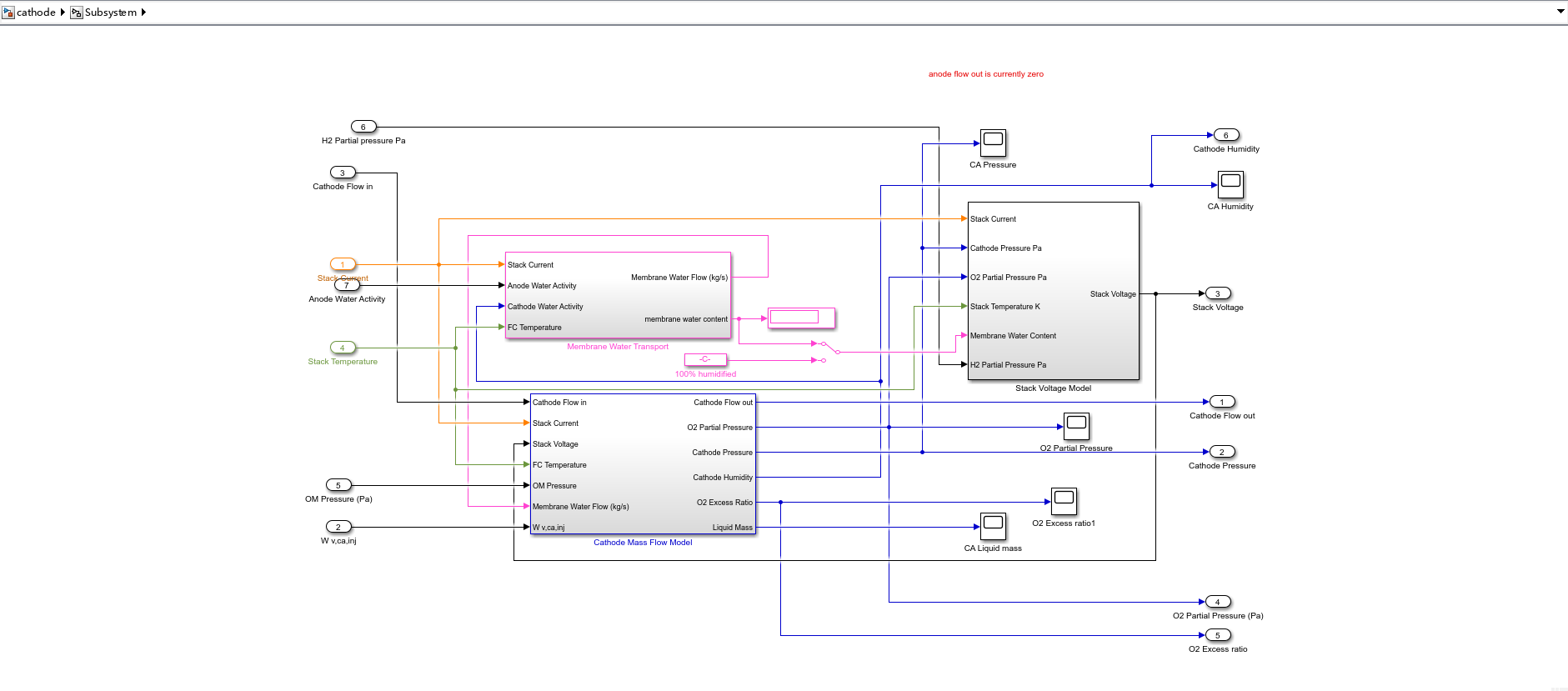The image size is (1568, 691).
Task: Click 'FC Temperature' input on Membrane Water Transport
Action: 534,328
